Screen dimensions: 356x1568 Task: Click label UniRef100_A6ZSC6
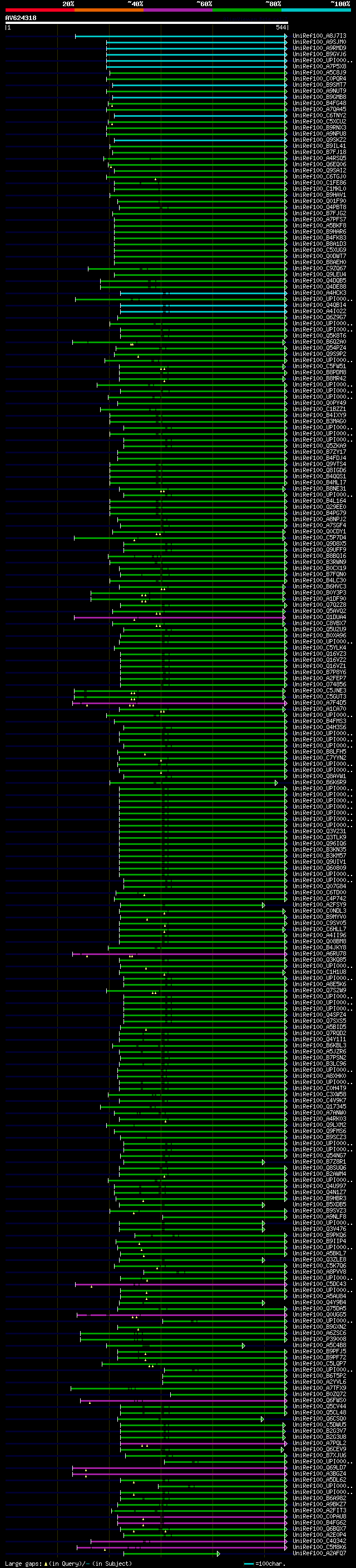pyautogui.click(x=319, y=1333)
